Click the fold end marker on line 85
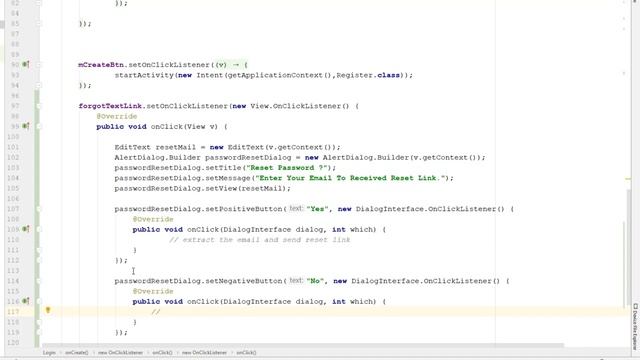 (x=38, y=24)
